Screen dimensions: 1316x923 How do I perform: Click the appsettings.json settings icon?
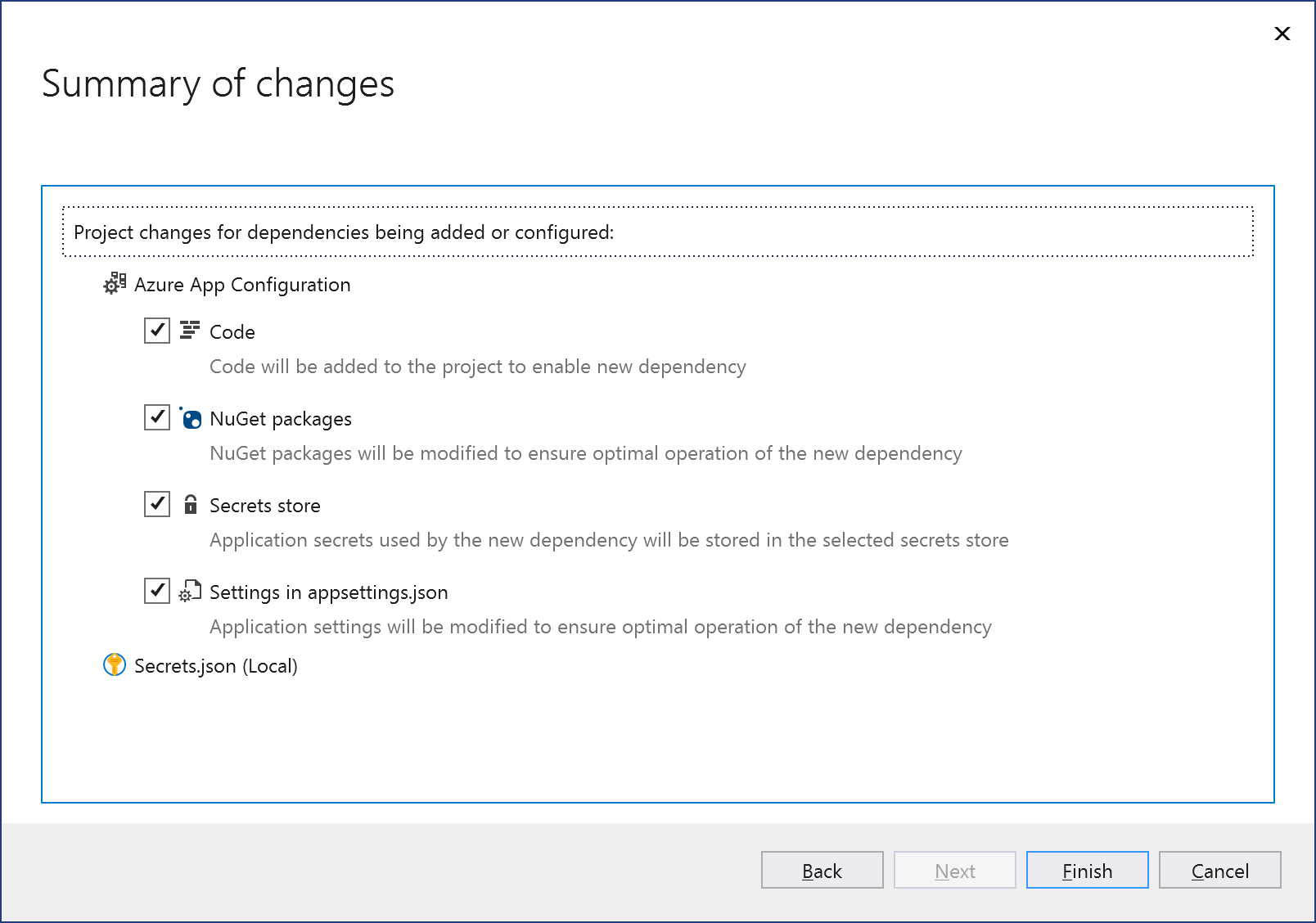point(190,592)
